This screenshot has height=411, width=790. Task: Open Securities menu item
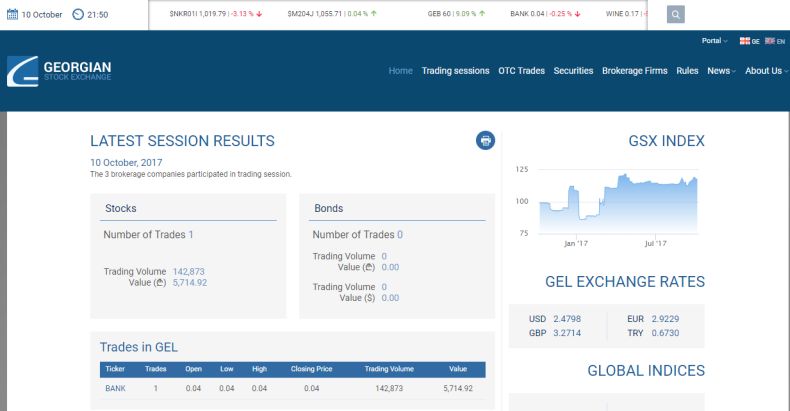coord(573,71)
